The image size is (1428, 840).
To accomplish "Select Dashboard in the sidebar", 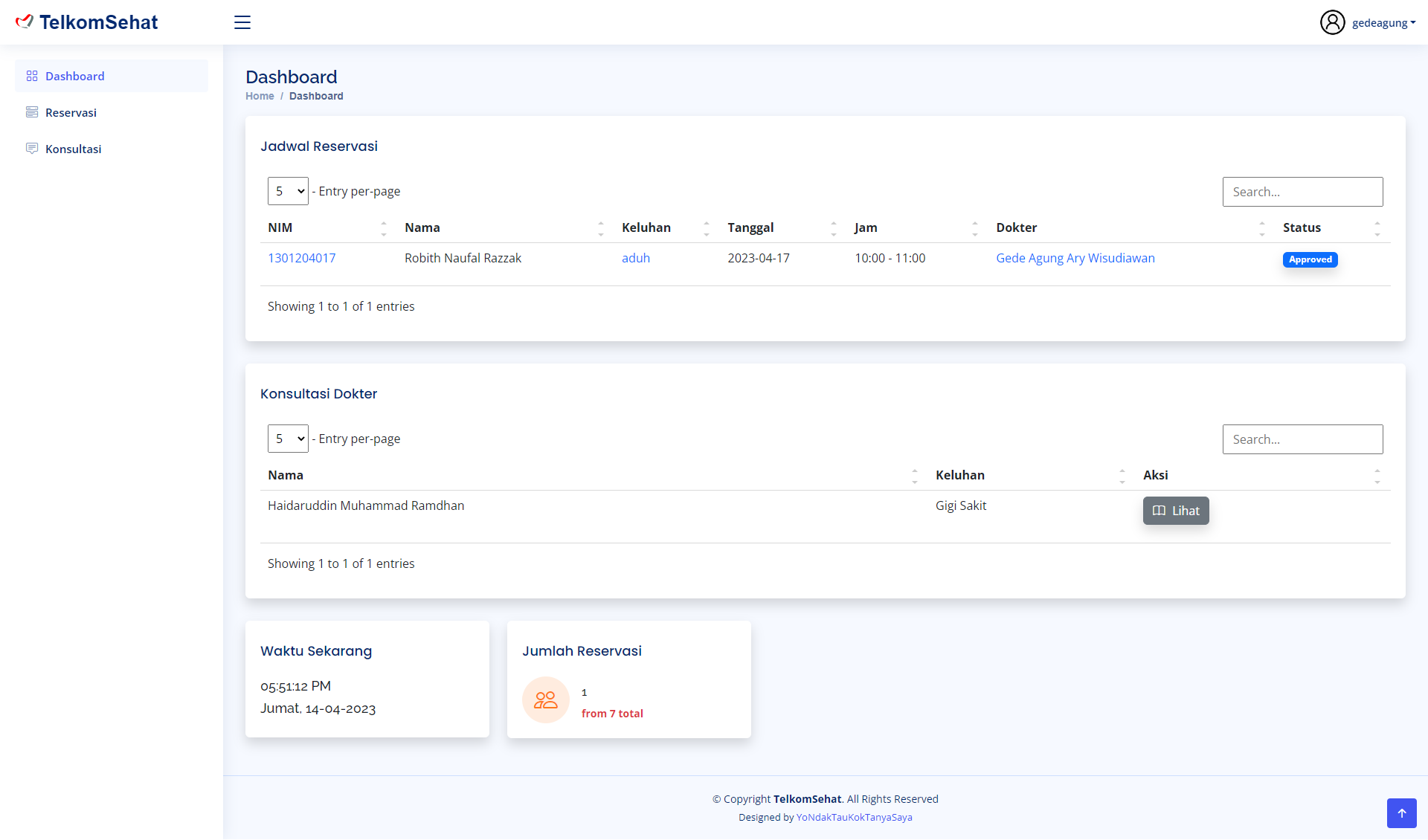I will coord(74,76).
